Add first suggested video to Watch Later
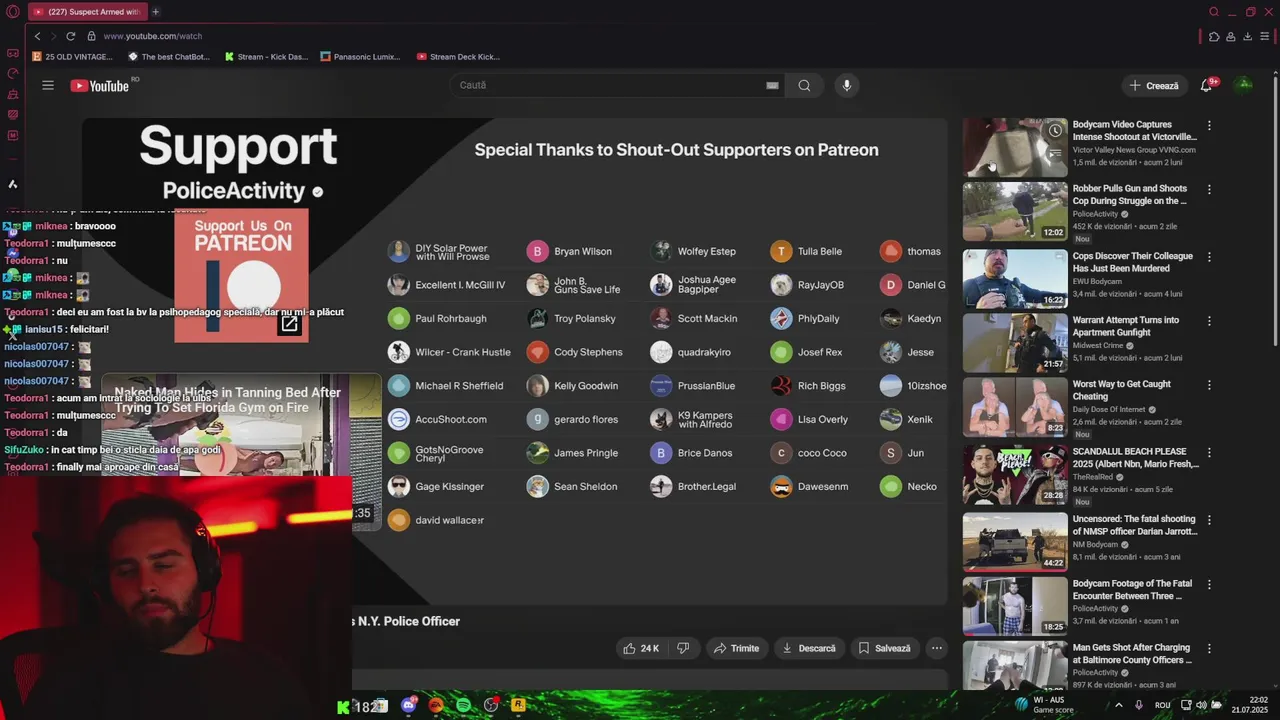Viewport: 1280px width, 720px height. [x=1055, y=131]
